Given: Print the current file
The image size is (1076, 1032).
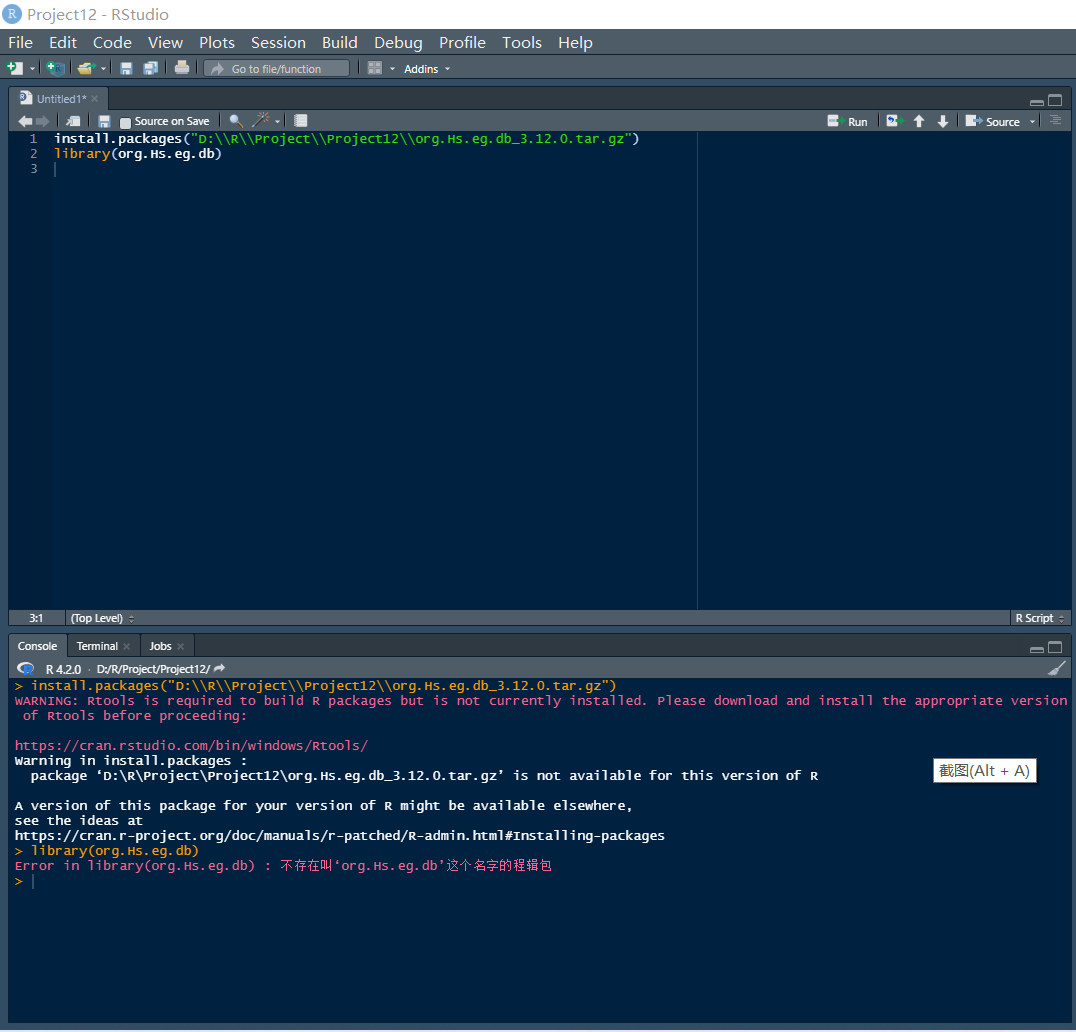Looking at the screenshot, I should click(181, 68).
